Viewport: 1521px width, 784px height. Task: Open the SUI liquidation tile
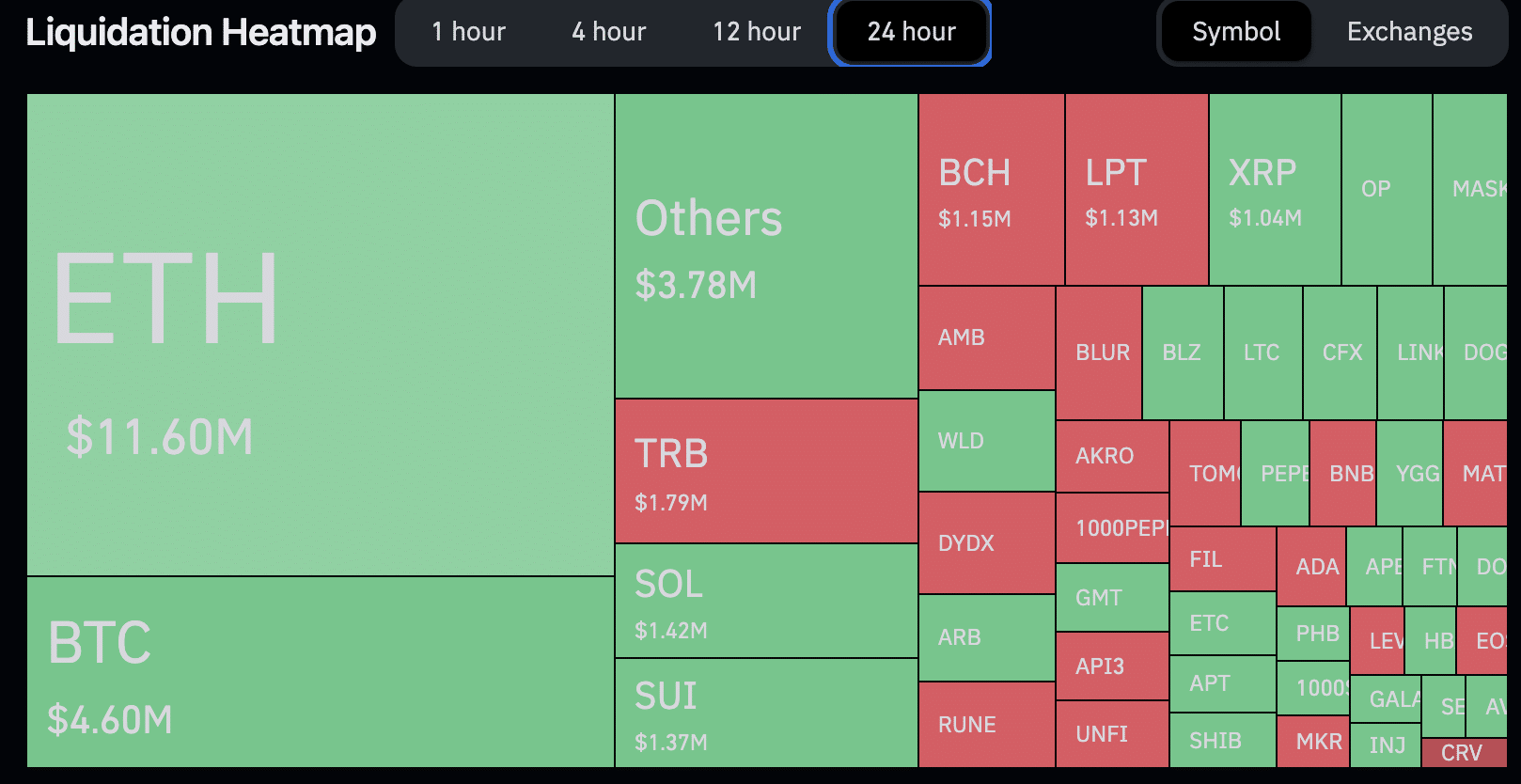tap(766, 713)
